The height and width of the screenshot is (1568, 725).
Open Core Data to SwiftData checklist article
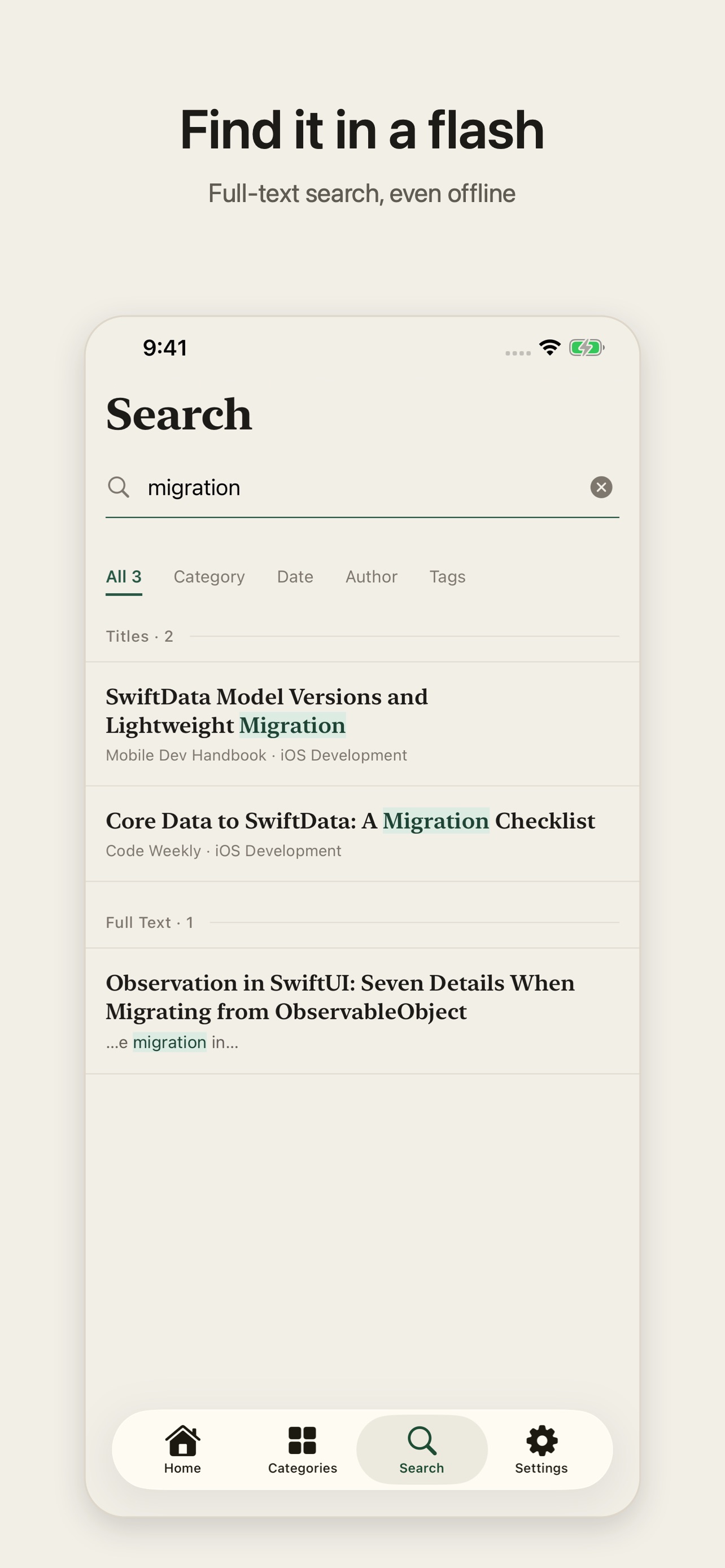coord(362,833)
